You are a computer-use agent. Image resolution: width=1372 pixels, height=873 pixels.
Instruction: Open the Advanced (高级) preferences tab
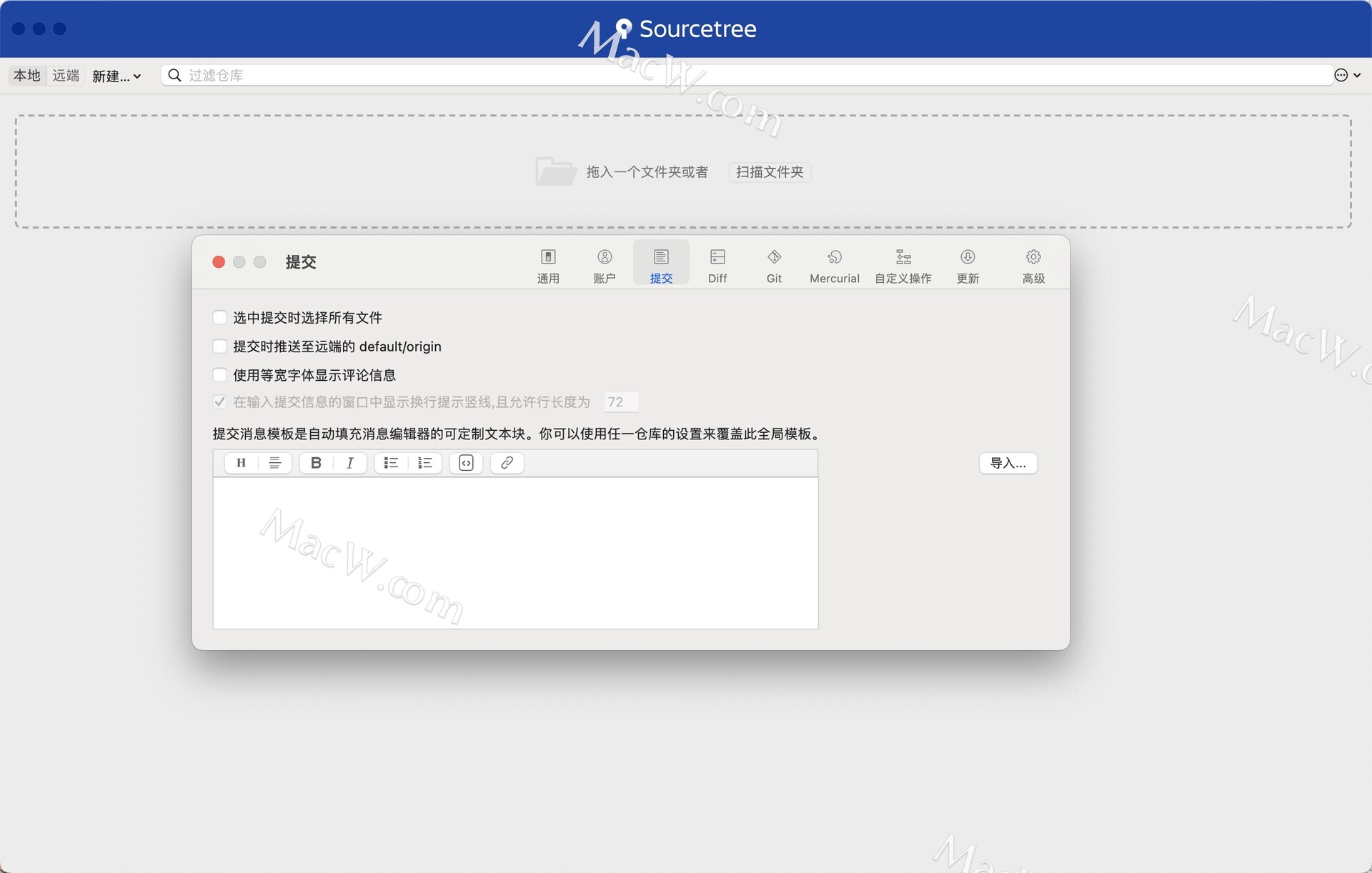(1033, 265)
